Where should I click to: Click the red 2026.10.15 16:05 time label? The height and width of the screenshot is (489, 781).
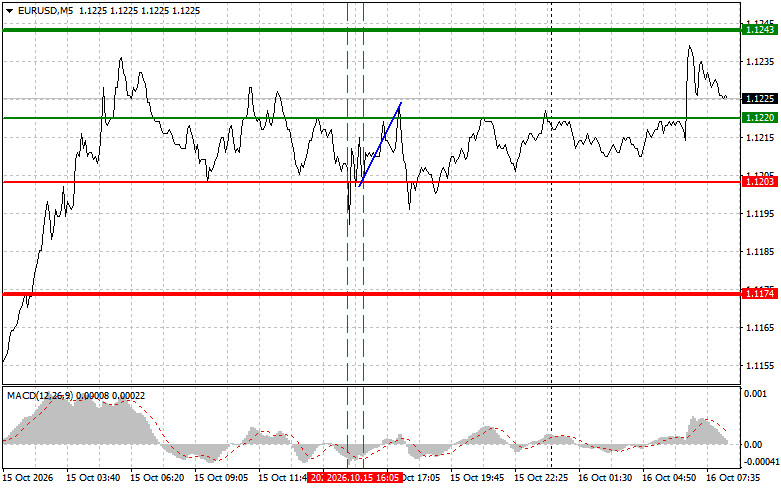point(354,478)
